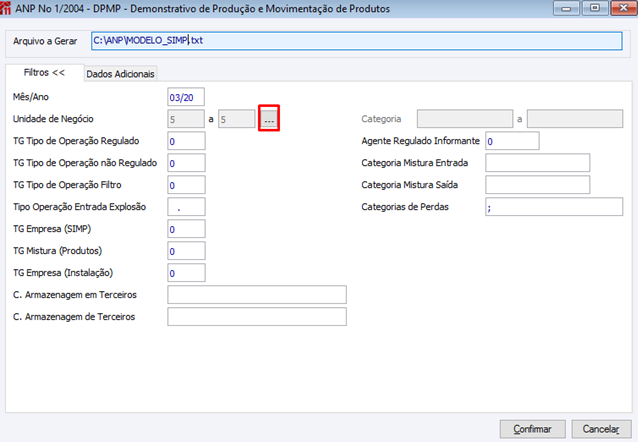Click the TG Empresa (SIMP) label
The height and width of the screenshot is (442, 638).
click(x=52, y=229)
